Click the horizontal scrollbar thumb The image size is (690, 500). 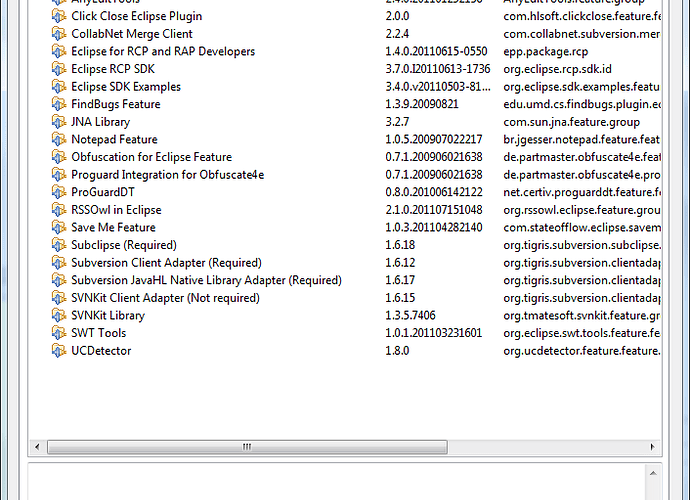pyautogui.click(x=247, y=447)
